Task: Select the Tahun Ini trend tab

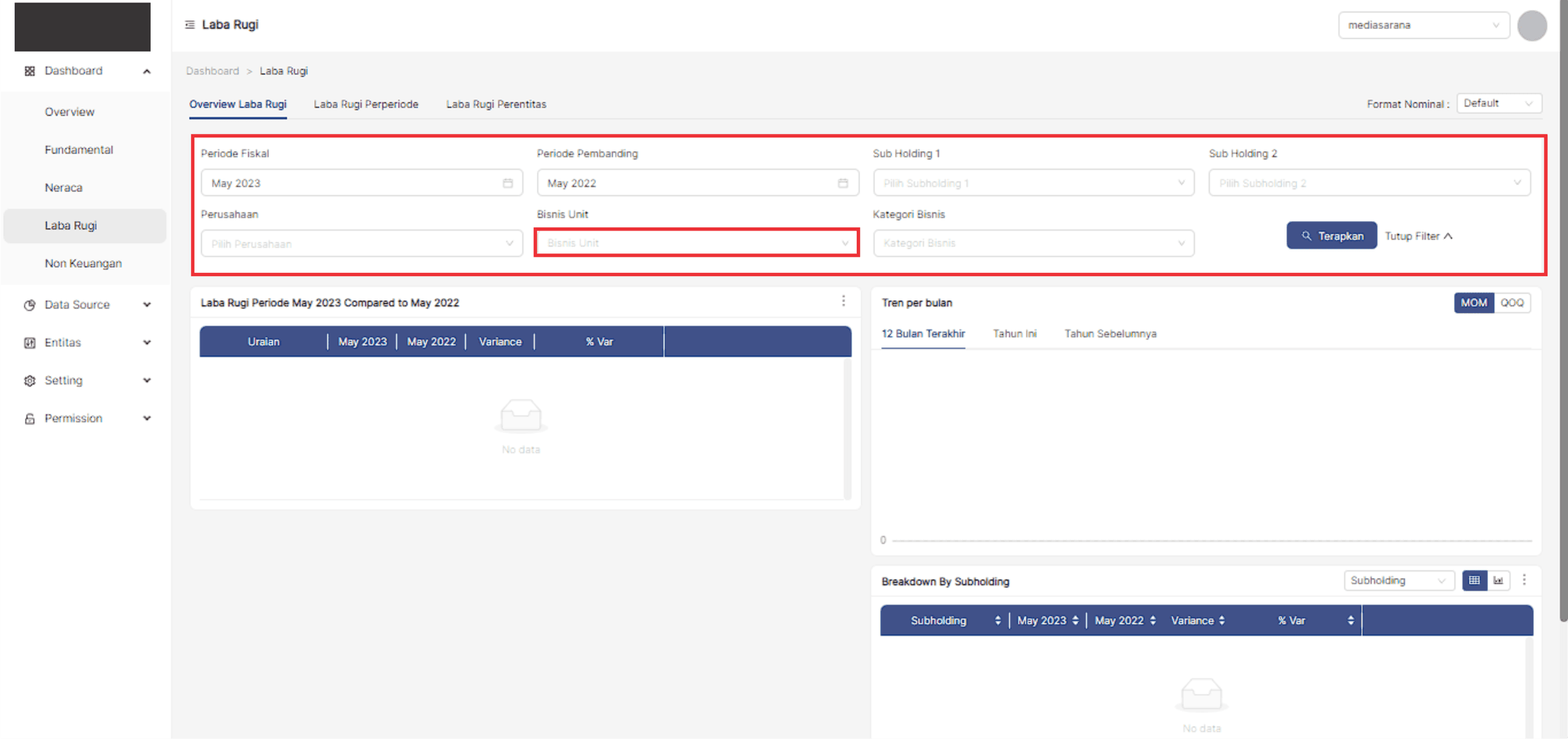Action: tap(1014, 334)
